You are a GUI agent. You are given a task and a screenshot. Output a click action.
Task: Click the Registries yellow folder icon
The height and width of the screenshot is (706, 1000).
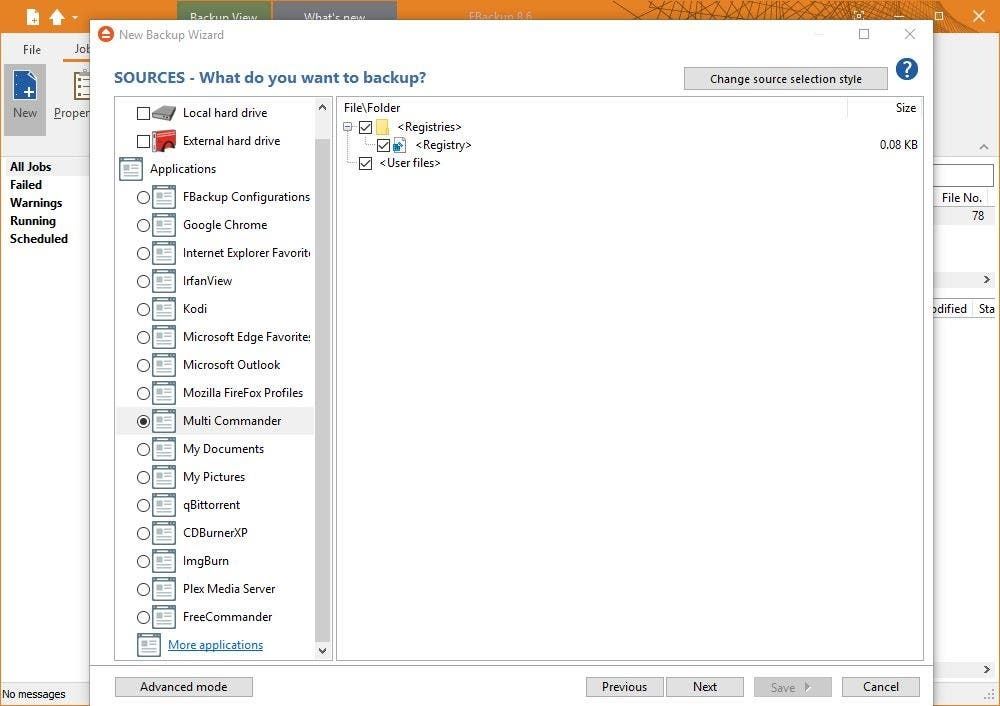383,128
